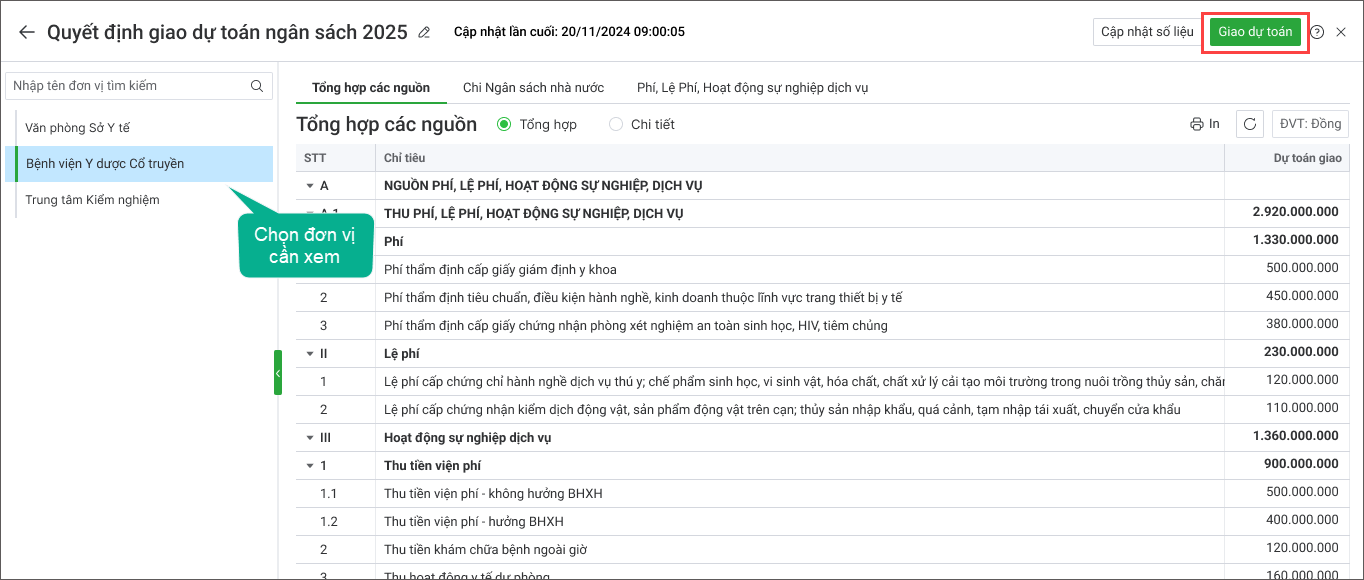The image size is (1364, 580).
Task: Select the Tổng hợp radio option
Action: coord(504,124)
